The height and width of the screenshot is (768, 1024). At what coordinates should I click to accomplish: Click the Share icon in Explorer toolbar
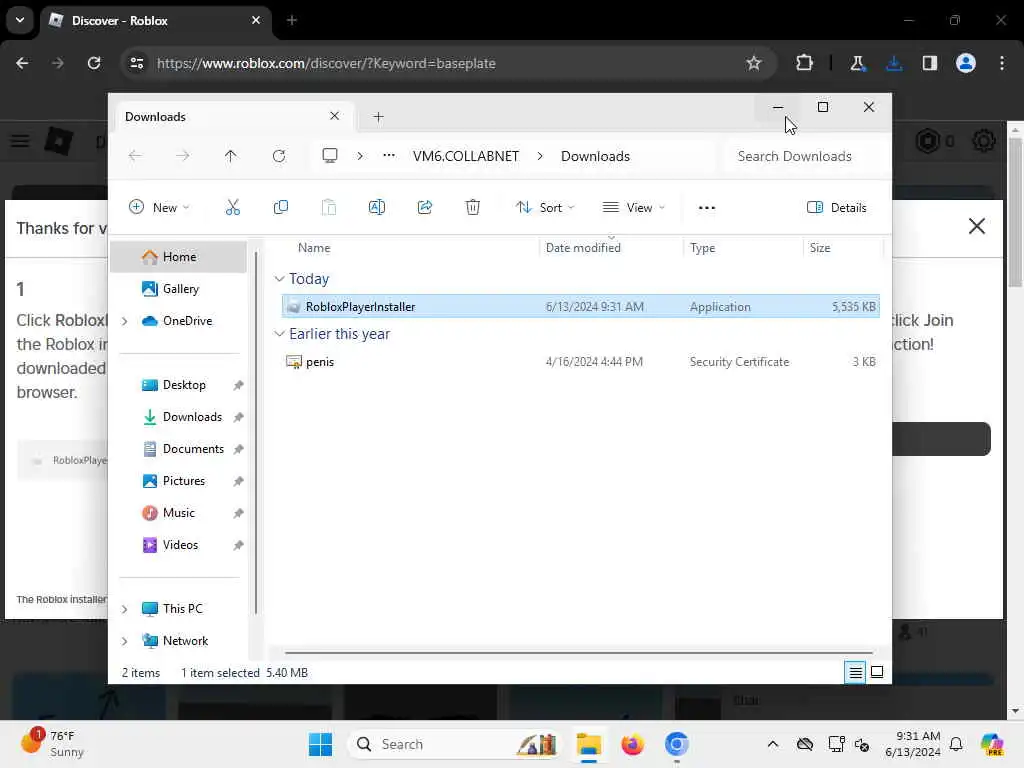pyautogui.click(x=424, y=208)
